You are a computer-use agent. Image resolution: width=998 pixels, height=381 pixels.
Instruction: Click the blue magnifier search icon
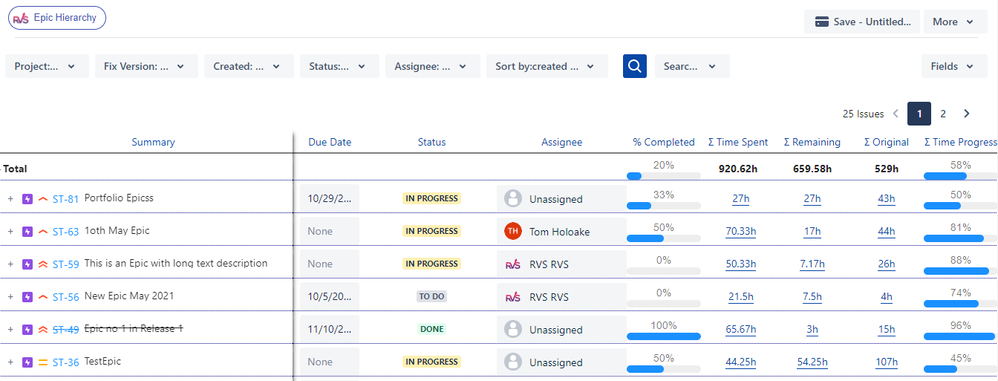[x=635, y=66]
